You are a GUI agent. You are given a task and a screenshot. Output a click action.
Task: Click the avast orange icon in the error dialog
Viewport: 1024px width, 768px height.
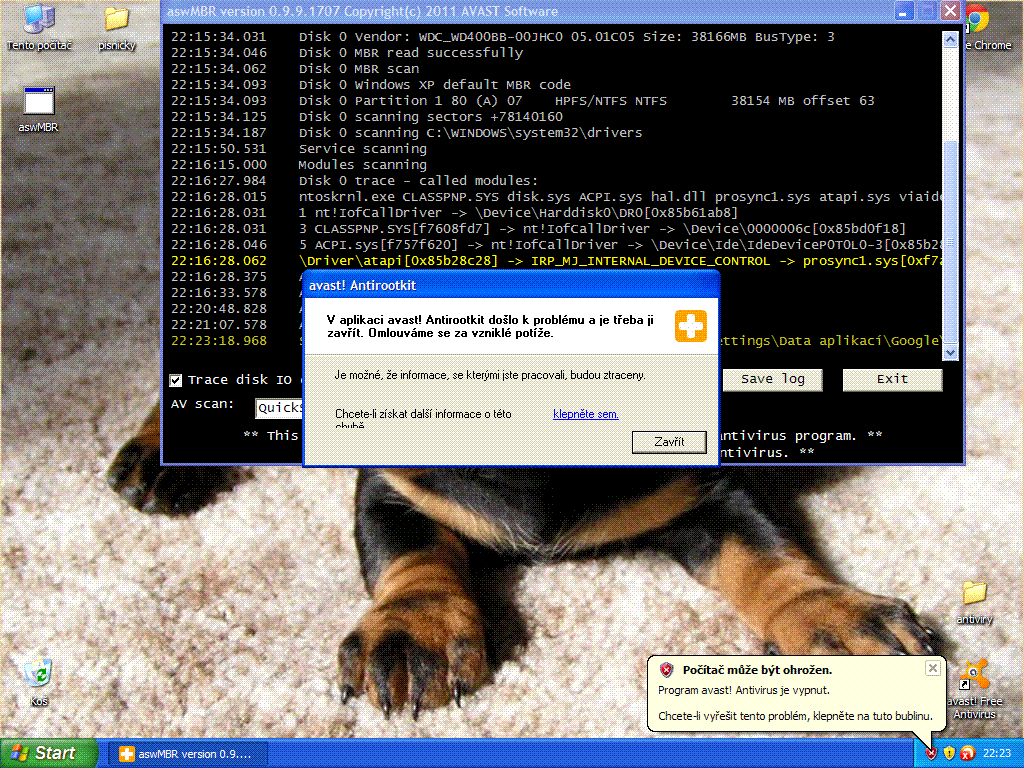tap(691, 326)
